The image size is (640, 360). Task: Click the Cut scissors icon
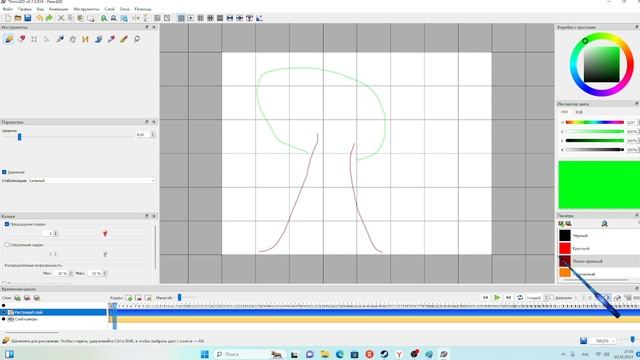coord(61,18)
